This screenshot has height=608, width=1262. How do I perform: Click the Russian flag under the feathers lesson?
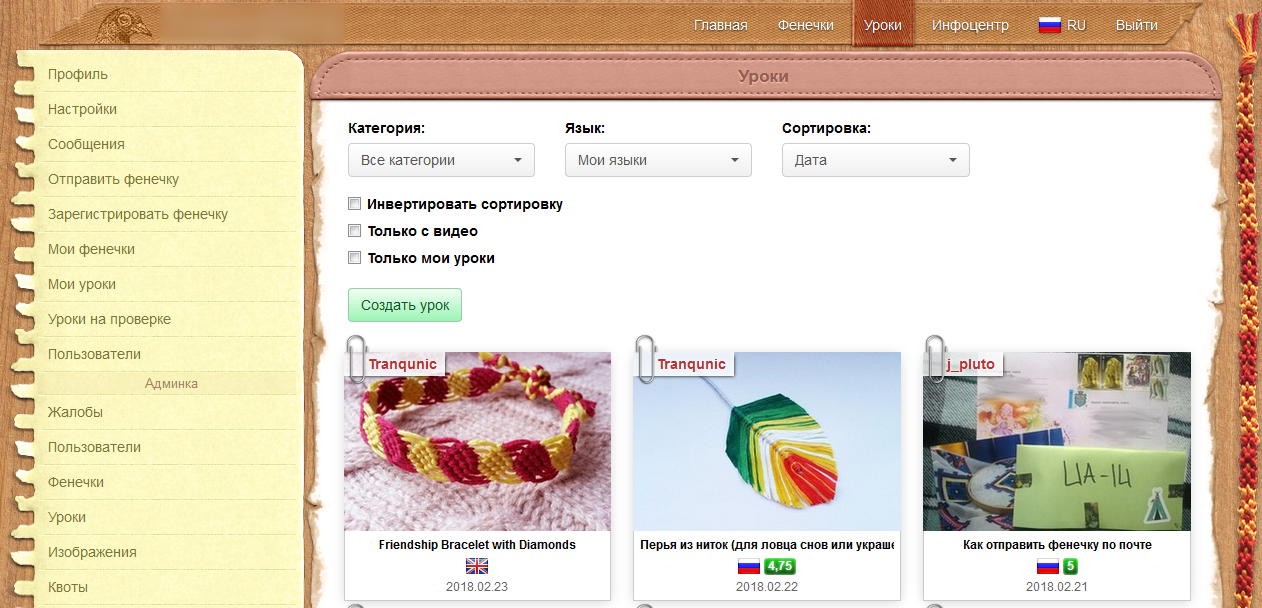[750, 564]
